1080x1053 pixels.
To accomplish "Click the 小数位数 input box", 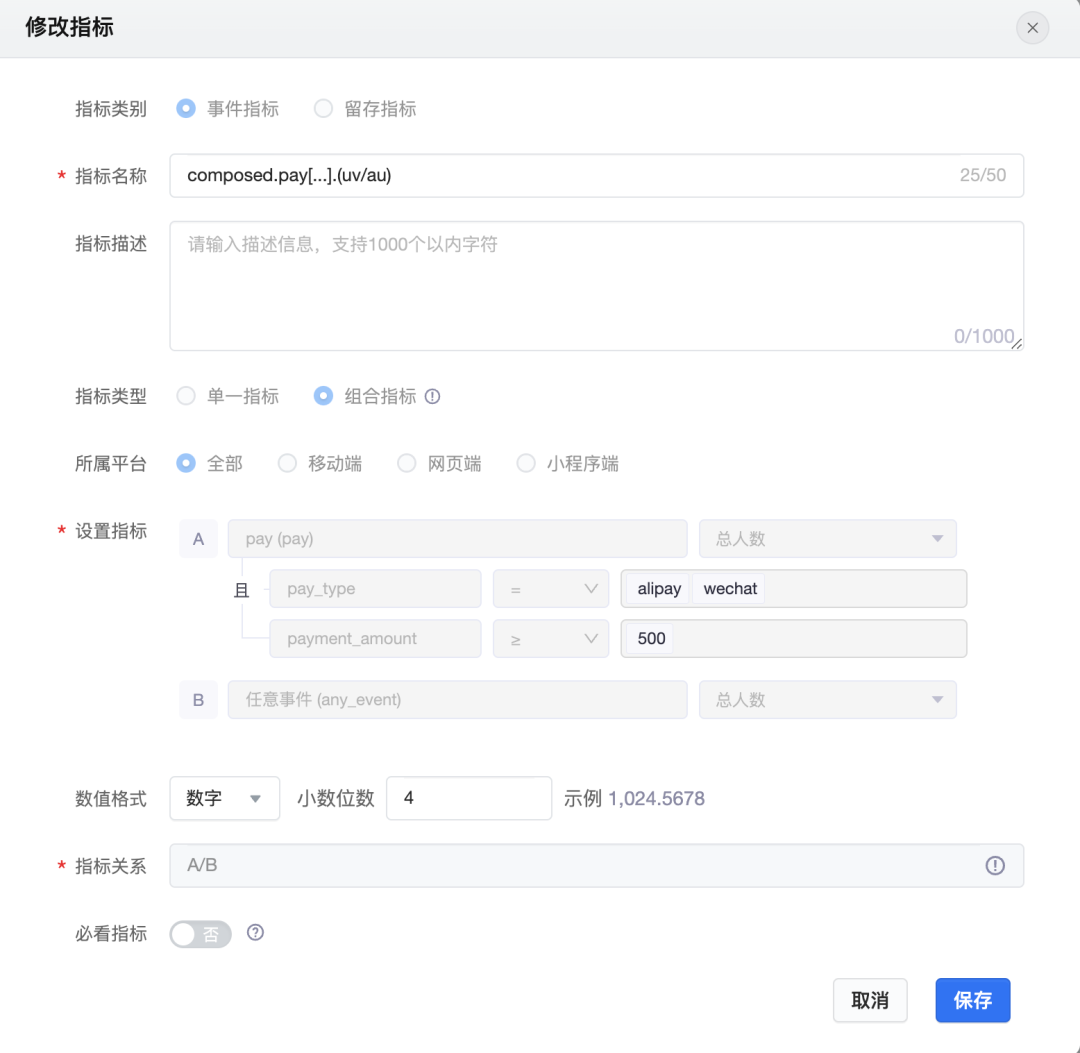I will [x=468, y=799].
